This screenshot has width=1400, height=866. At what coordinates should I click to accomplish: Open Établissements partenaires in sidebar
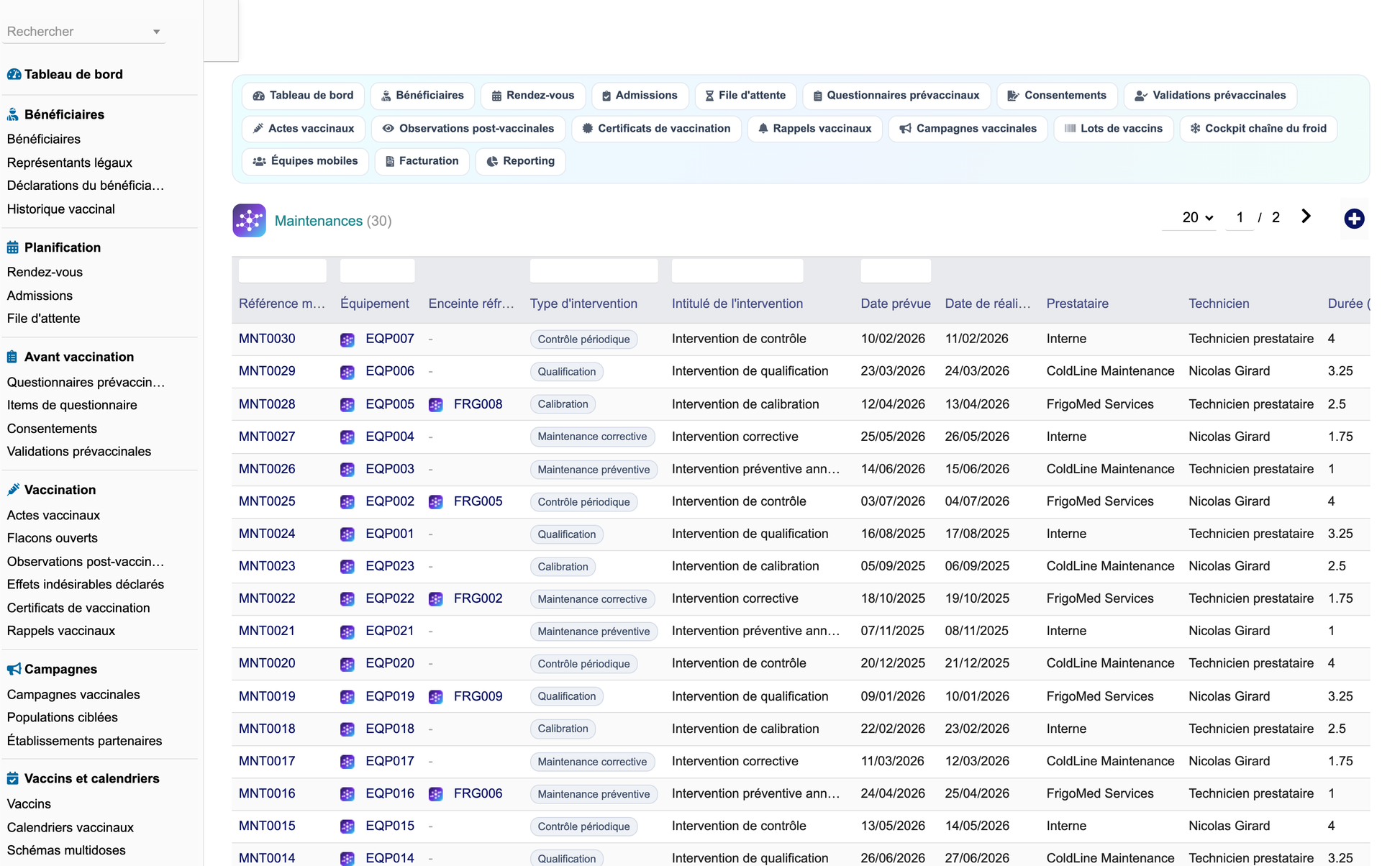pos(85,741)
